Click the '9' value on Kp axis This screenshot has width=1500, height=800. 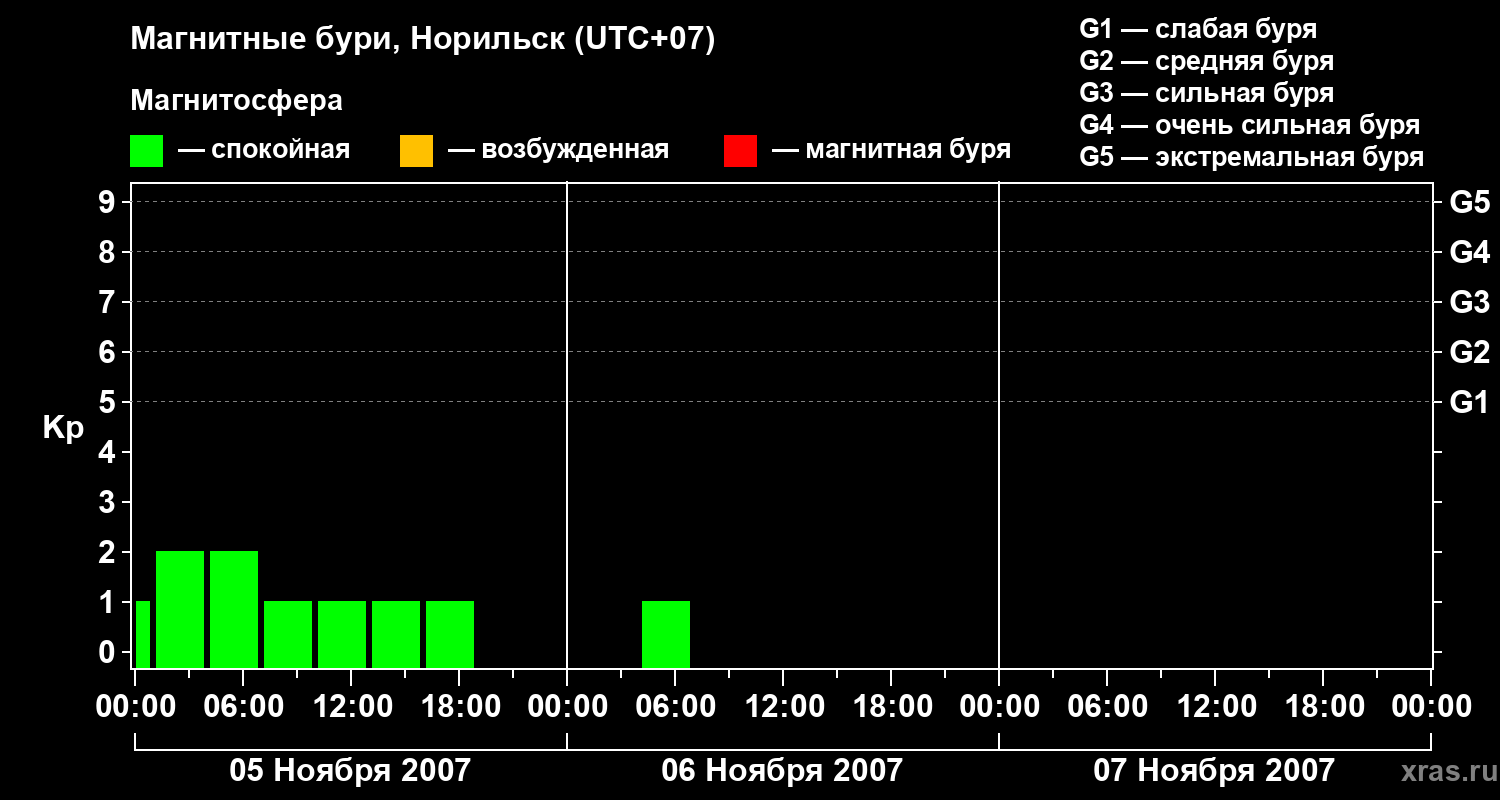pos(109,202)
